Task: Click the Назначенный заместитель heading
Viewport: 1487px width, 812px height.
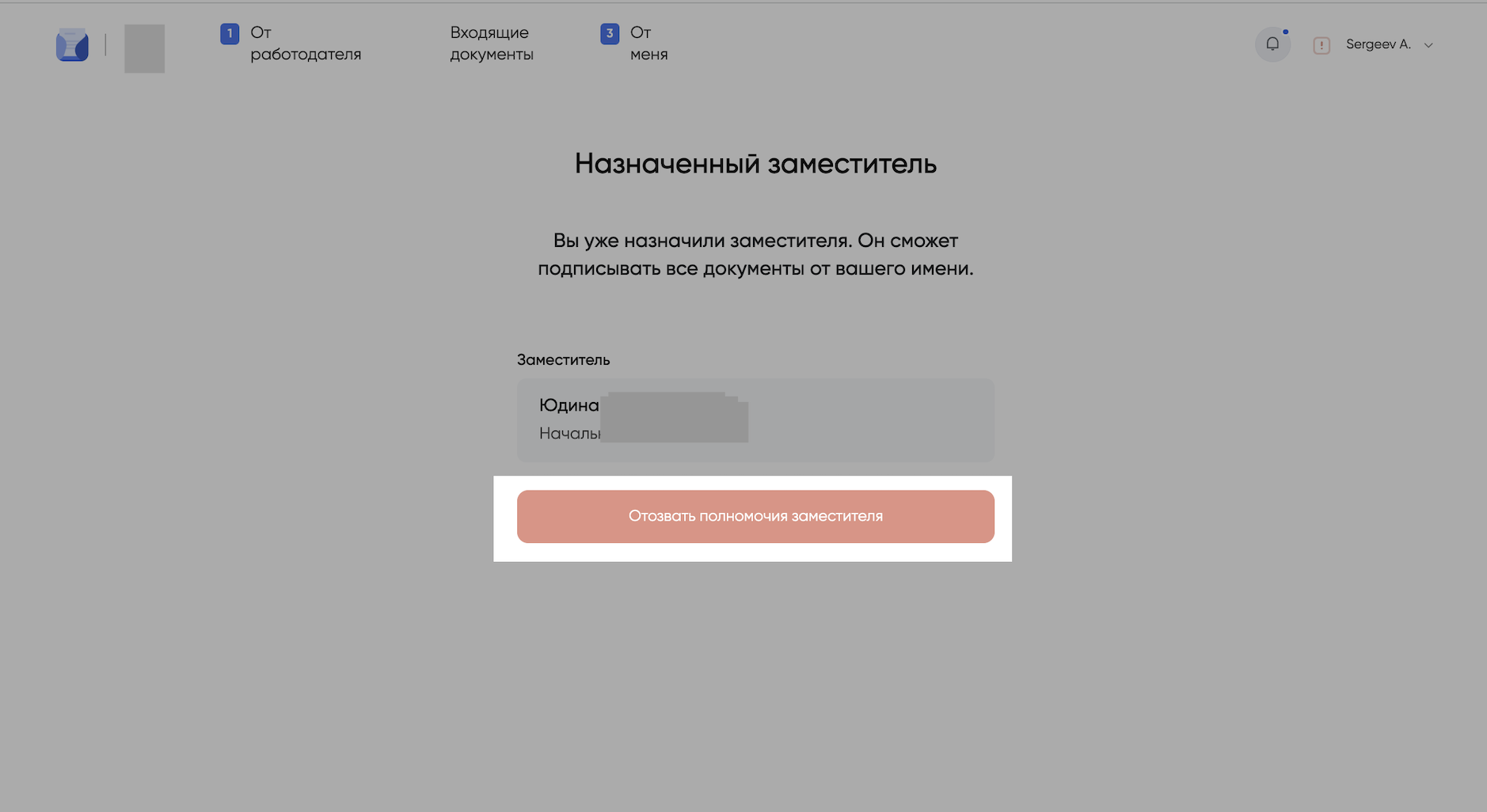Action: (x=755, y=164)
